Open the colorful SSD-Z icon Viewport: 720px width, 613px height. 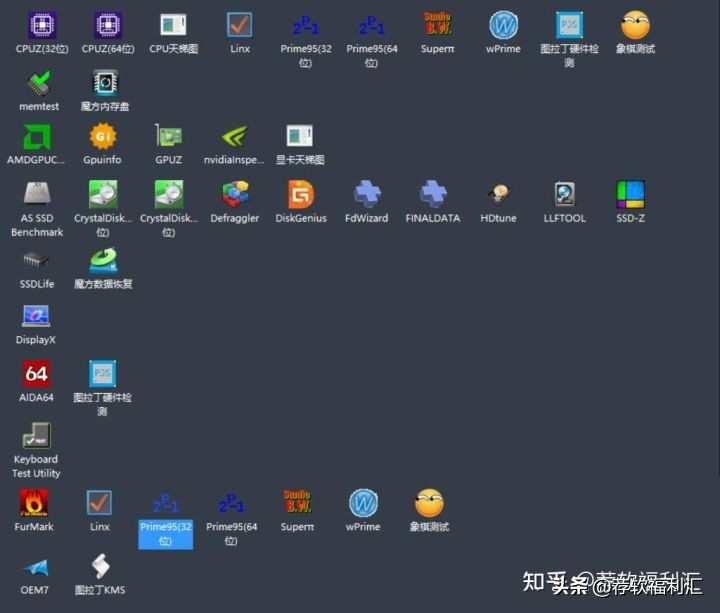[x=630, y=194]
